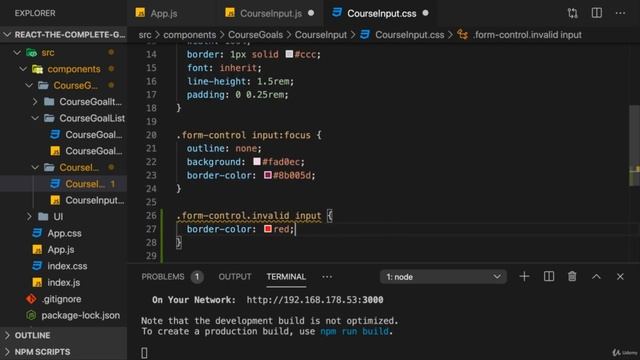Viewport: 640px width, 360px height.
Task: Kill terminal with trash icon
Action: (572, 277)
